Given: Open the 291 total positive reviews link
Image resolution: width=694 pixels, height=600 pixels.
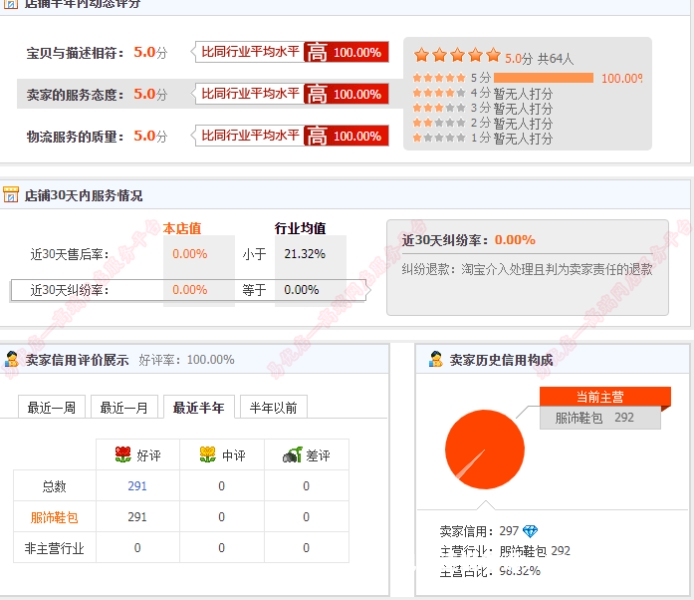Looking at the screenshot, I should coord(137,486).
